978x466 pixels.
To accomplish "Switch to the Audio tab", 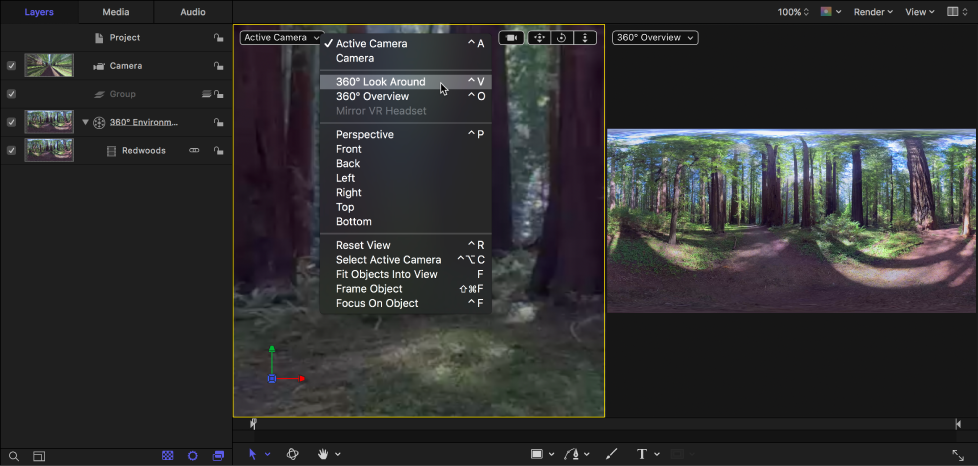I will (193, 12).
